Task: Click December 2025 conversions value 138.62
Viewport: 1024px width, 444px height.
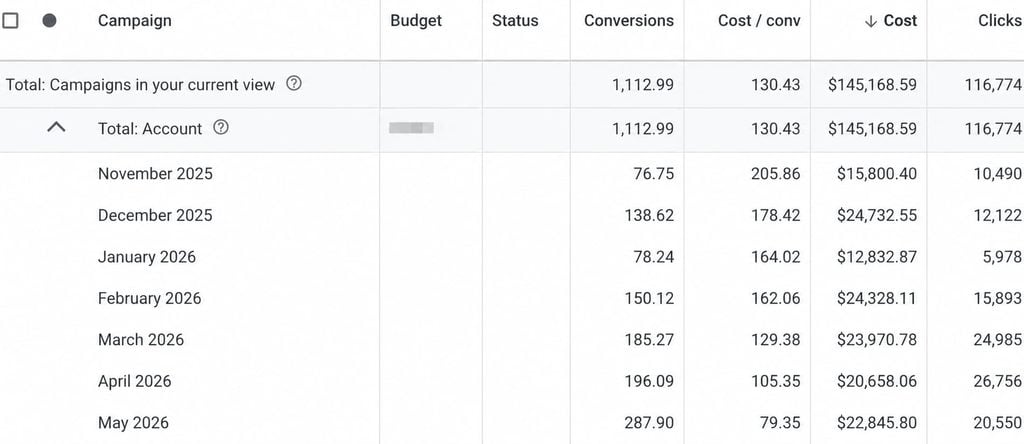Action: (649, 215)
